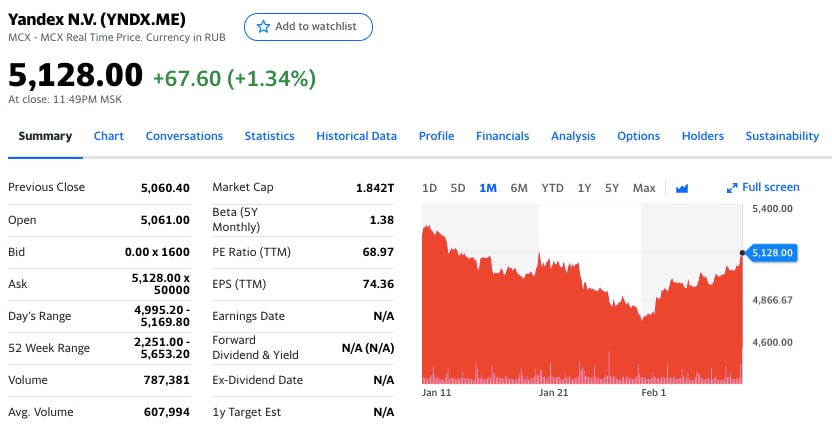Open the Sustainability tab

click(782, 136)
